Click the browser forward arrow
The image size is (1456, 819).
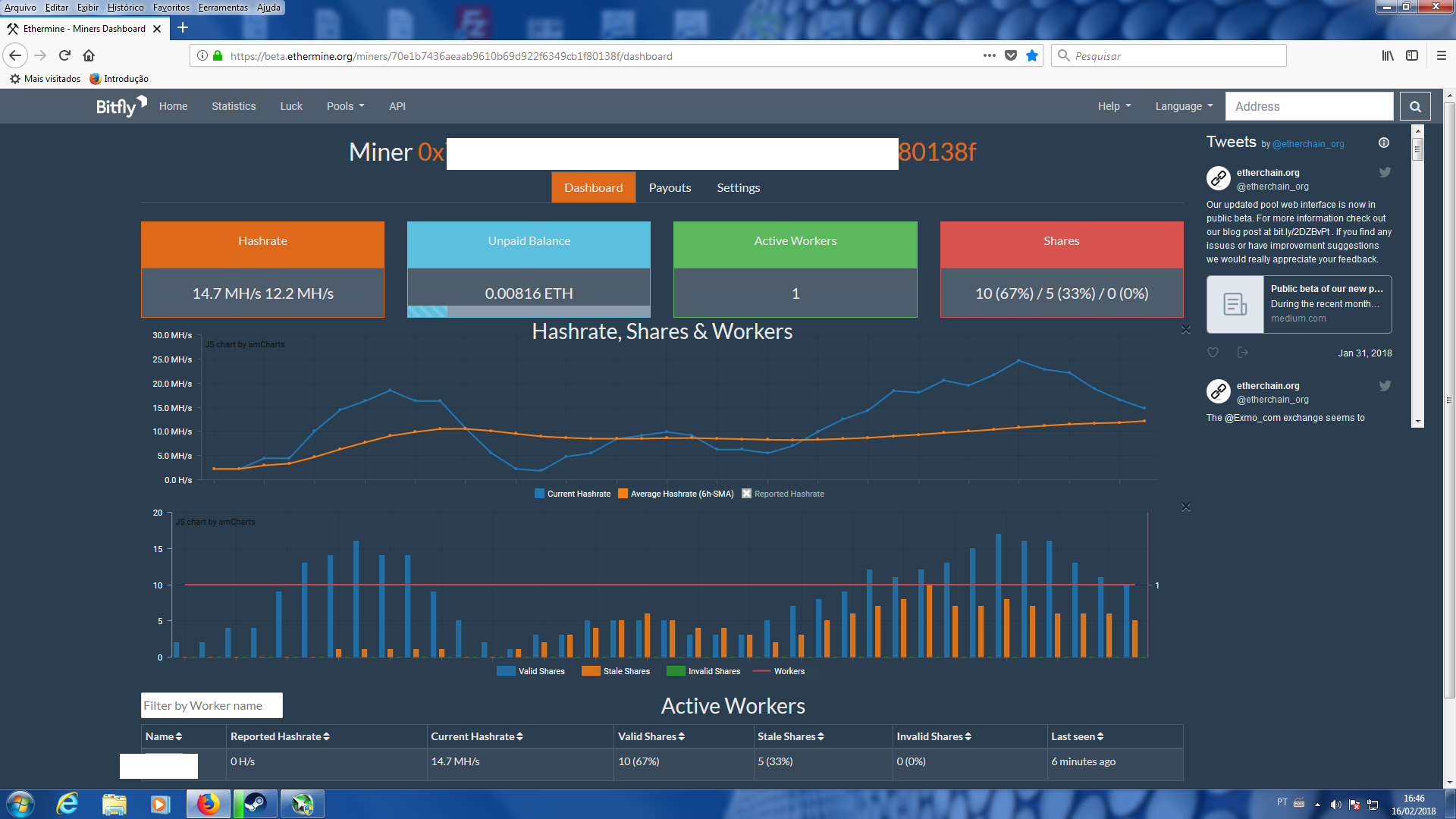point(40,55)
